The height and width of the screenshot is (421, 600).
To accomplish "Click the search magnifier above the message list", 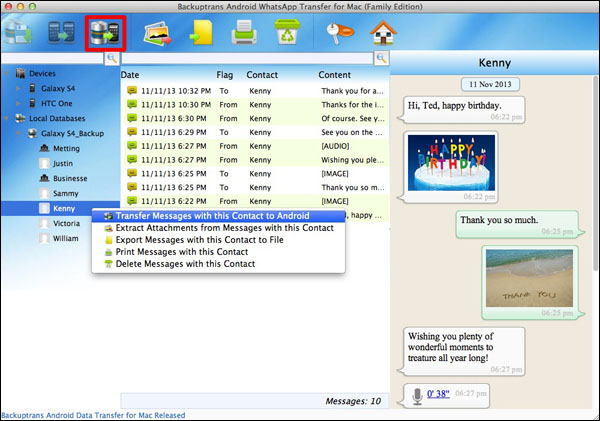I will click(381, 58).
